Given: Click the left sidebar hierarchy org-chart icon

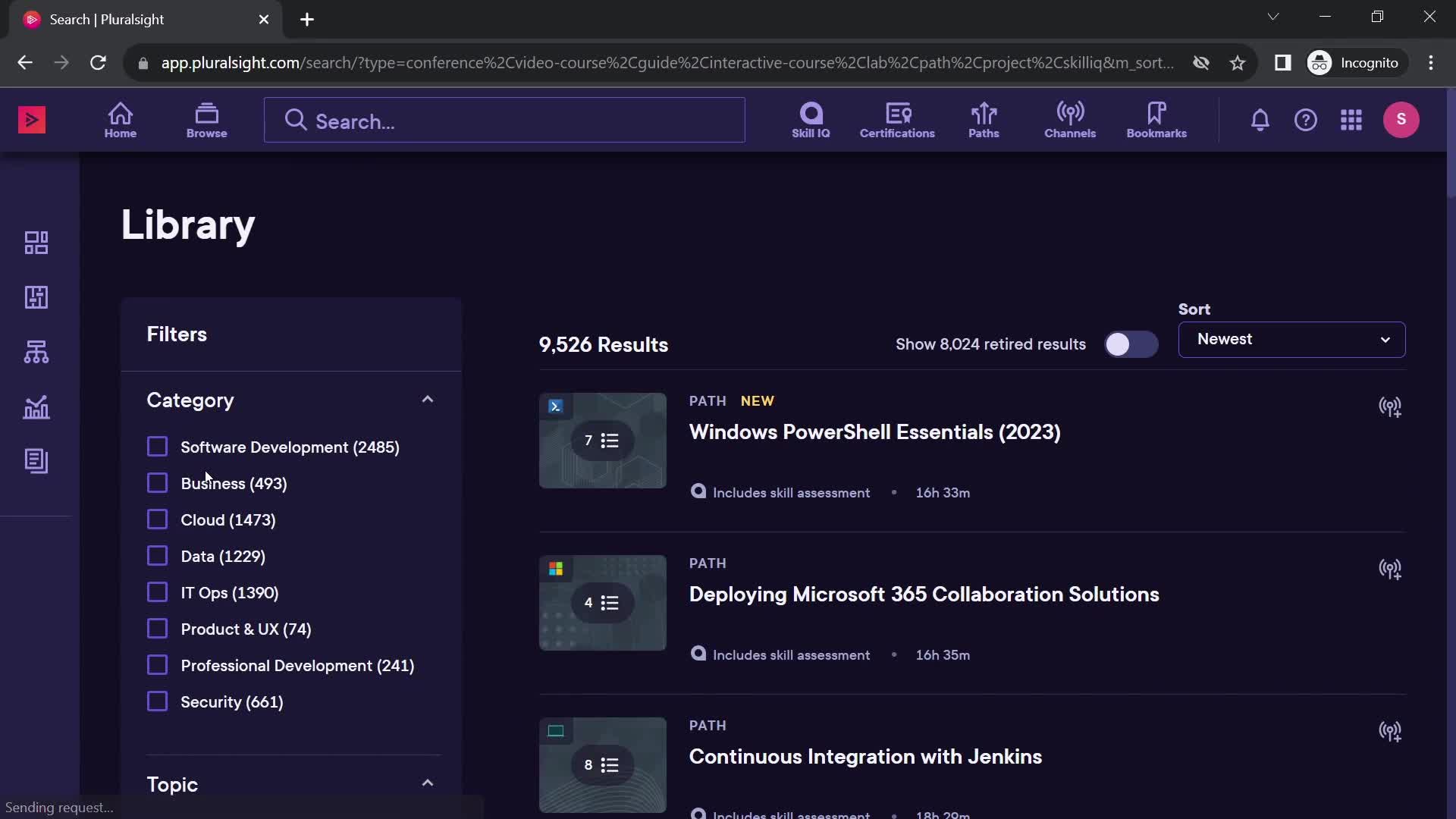Looking at the screenshot, I should coord(36,352).
